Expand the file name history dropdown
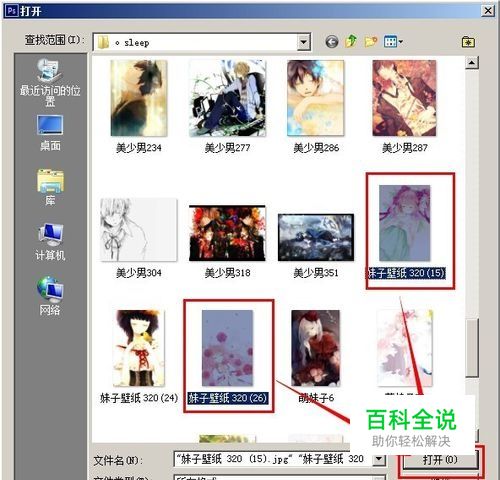Screen dimensions: 500x480 (x=379, y=460)
